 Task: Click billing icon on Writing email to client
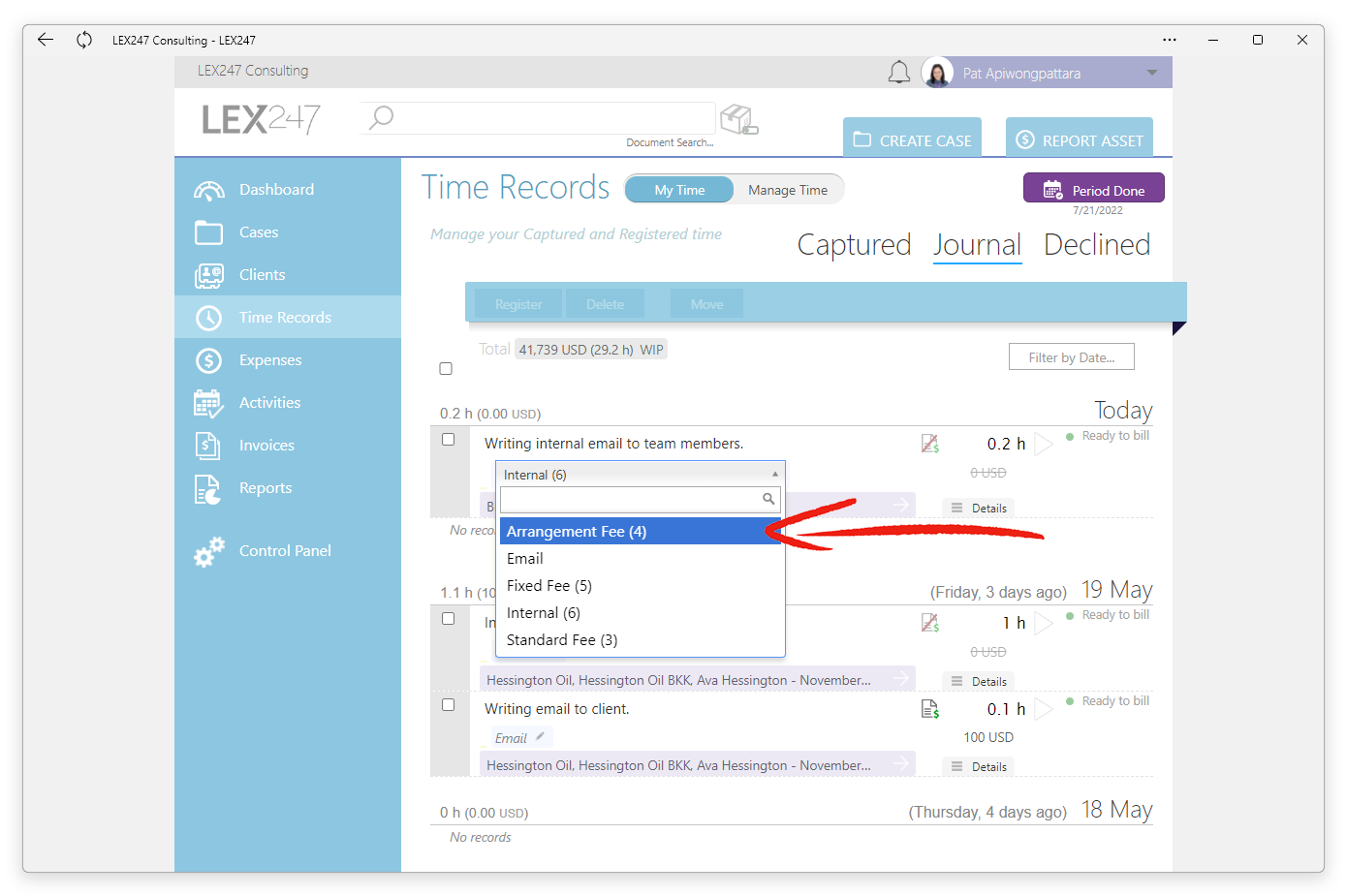(x=930, y=709)
